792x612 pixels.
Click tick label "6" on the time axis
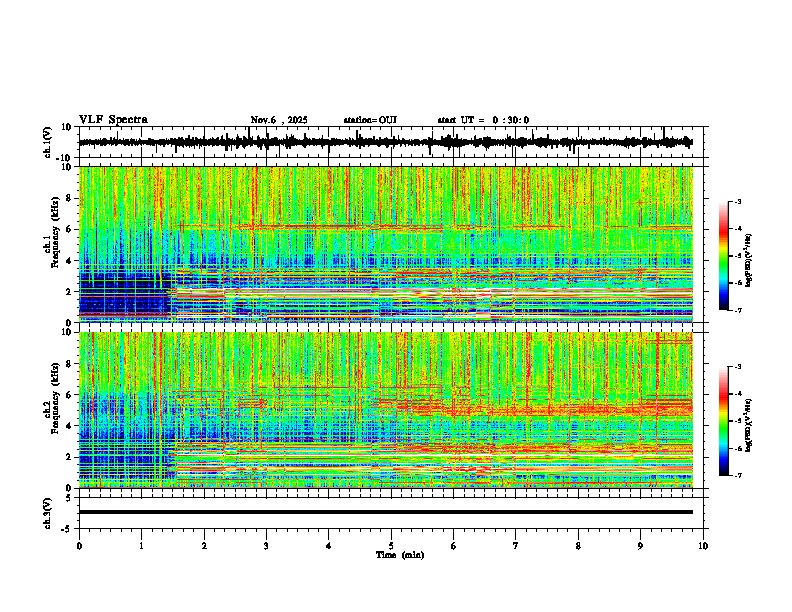click(453, 546)
